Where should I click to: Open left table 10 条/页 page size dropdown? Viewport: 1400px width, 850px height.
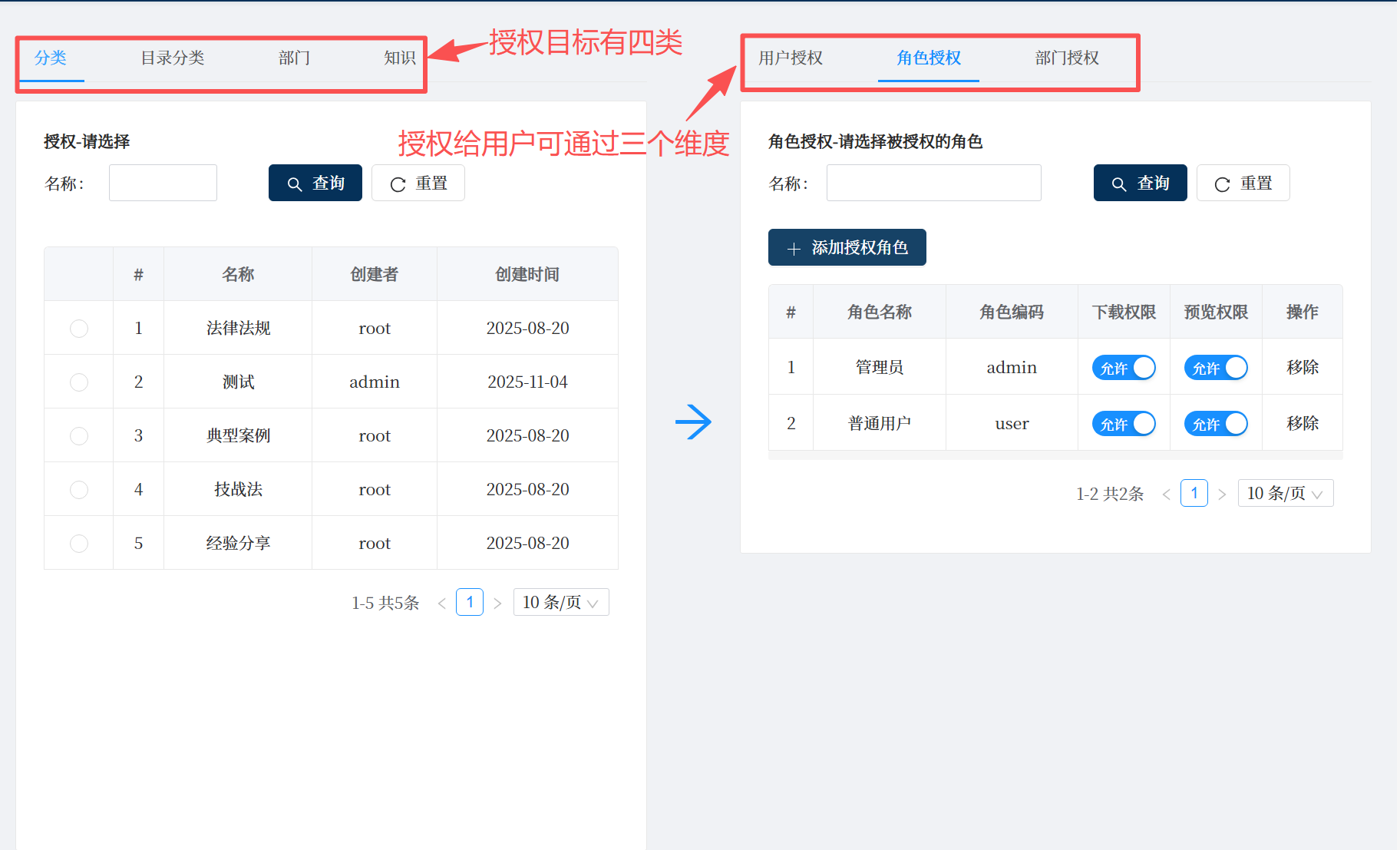point(560,603)
